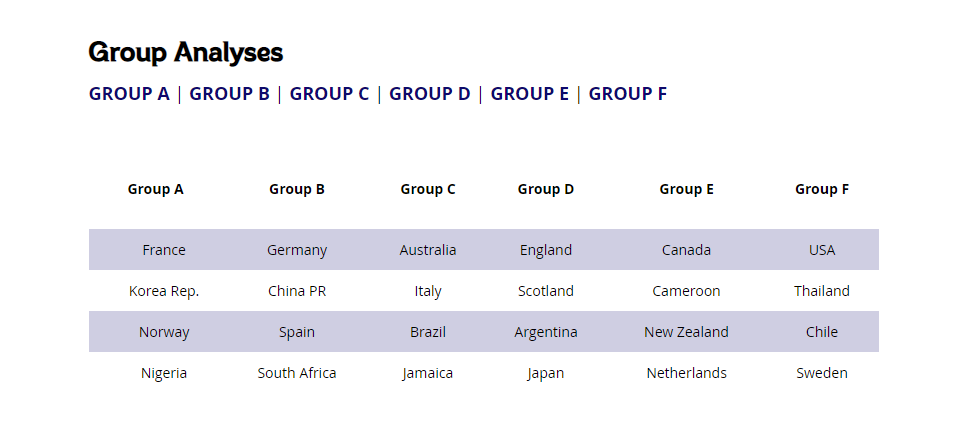This screenshot has height=436, width=955.
Task: Click the Group A column header
Action: (x=155, y=189)
